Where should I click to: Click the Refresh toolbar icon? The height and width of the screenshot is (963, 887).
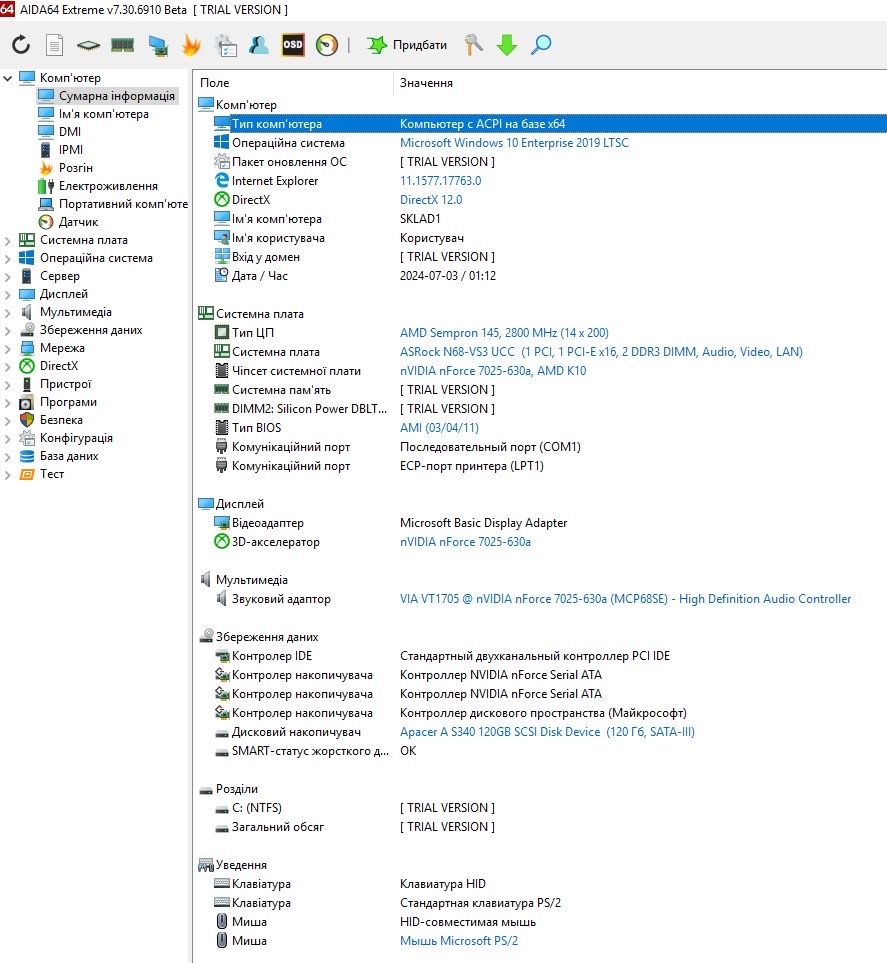[21, 45]
